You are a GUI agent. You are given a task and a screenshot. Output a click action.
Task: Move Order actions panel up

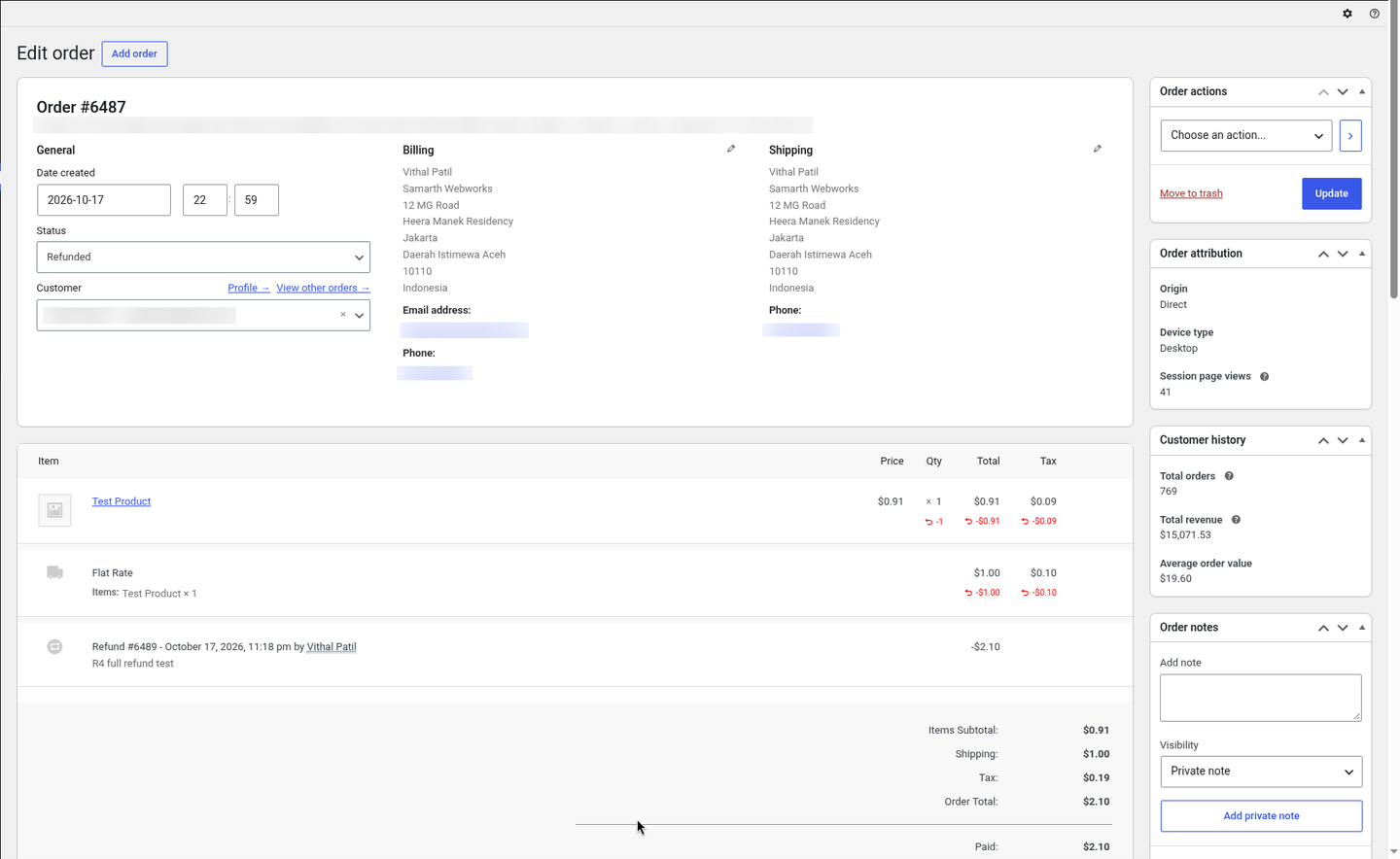1323,91
